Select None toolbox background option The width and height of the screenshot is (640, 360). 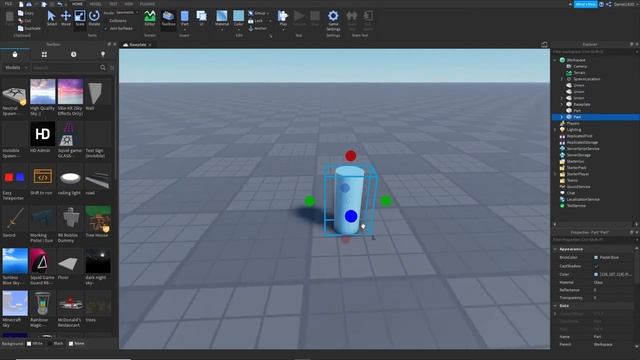coord(77,344)
